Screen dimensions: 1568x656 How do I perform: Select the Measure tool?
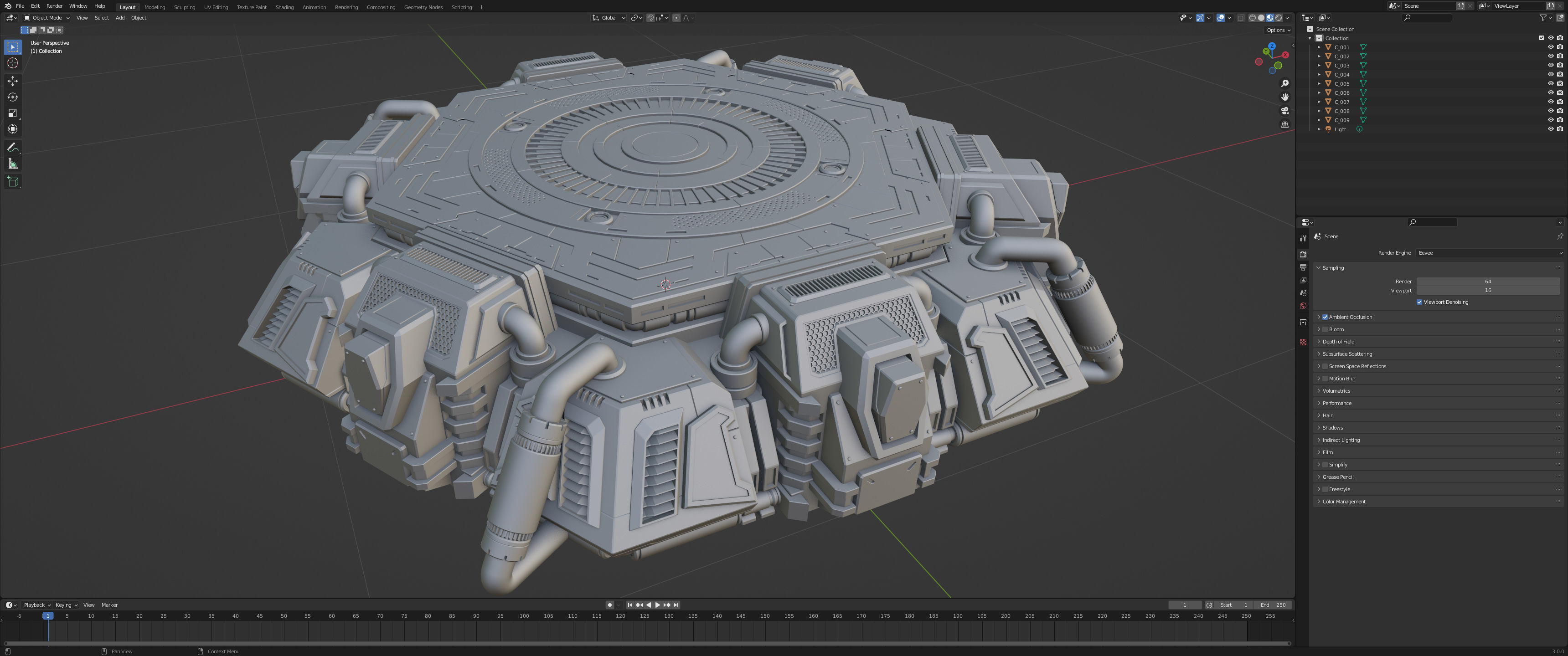[13, 164]
